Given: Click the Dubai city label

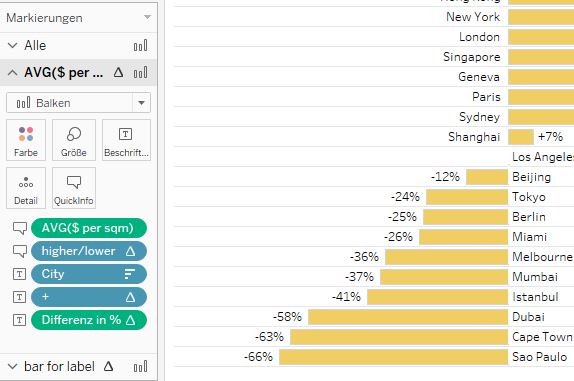Looking at the screenshot, I should pyautogui.click(x=528, y=317).
